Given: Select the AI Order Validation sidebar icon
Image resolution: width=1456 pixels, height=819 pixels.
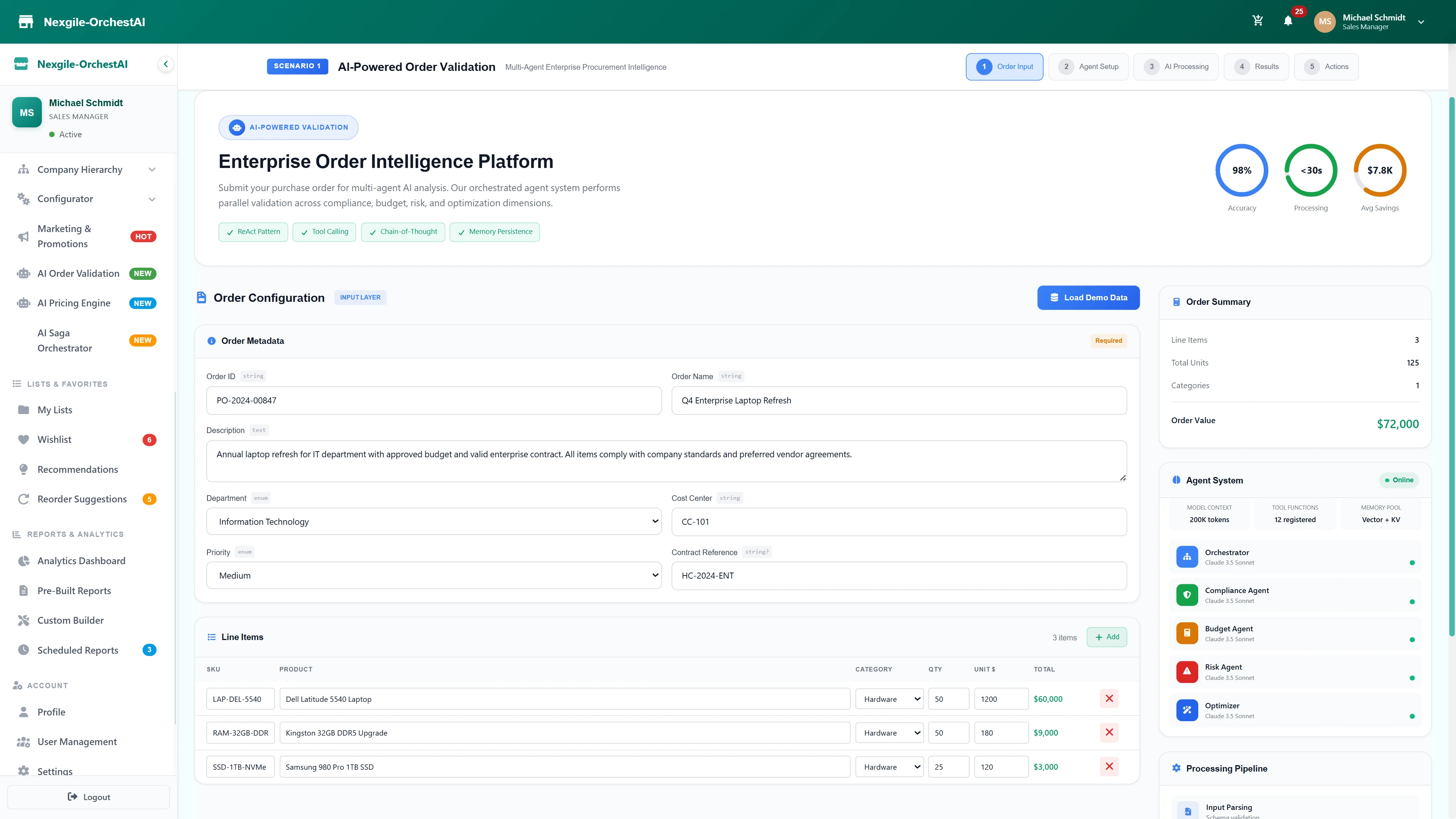Looking at the screenshot, I should click(x=23, y=273).
